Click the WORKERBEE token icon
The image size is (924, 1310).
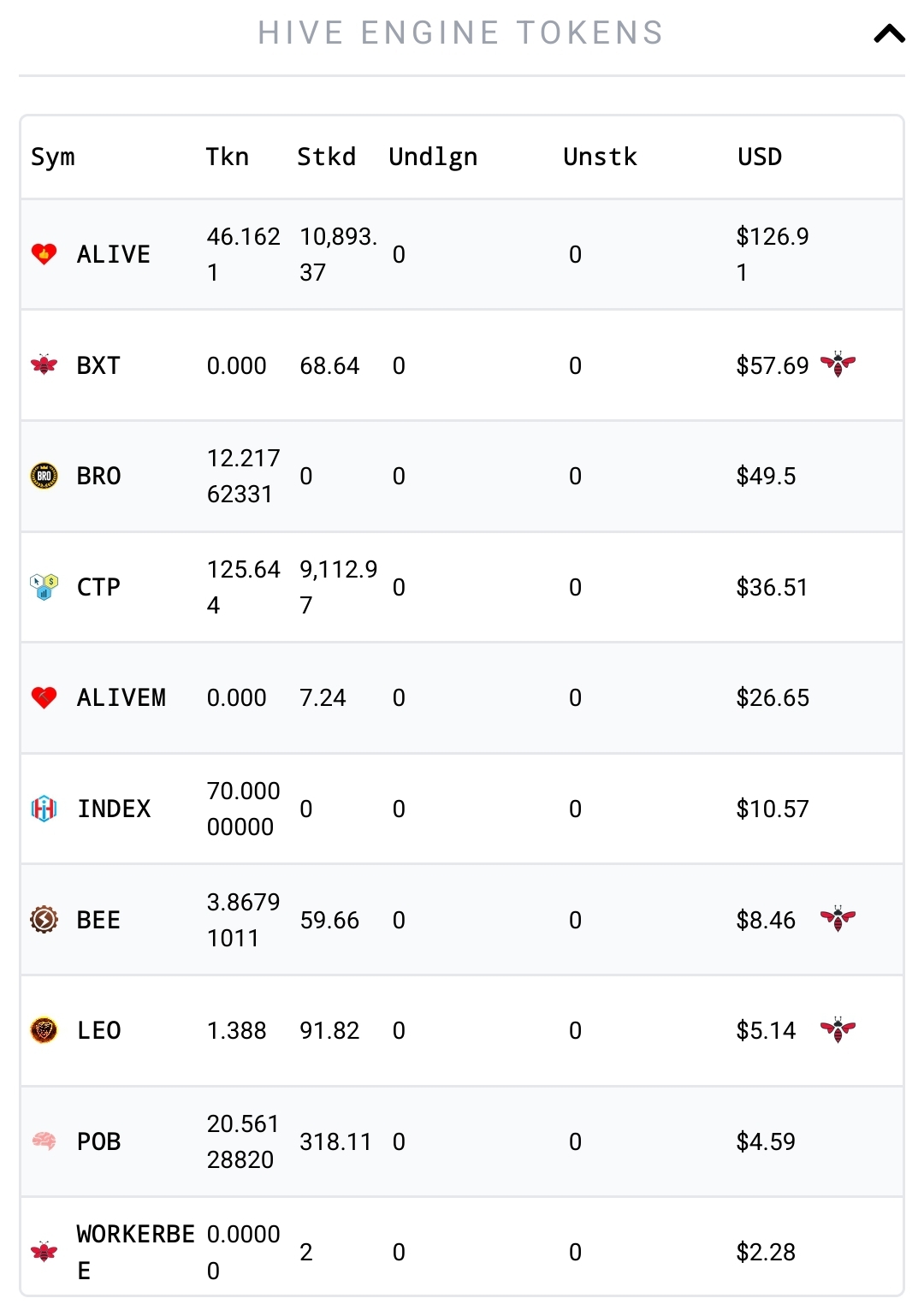tap(44, 1252)
